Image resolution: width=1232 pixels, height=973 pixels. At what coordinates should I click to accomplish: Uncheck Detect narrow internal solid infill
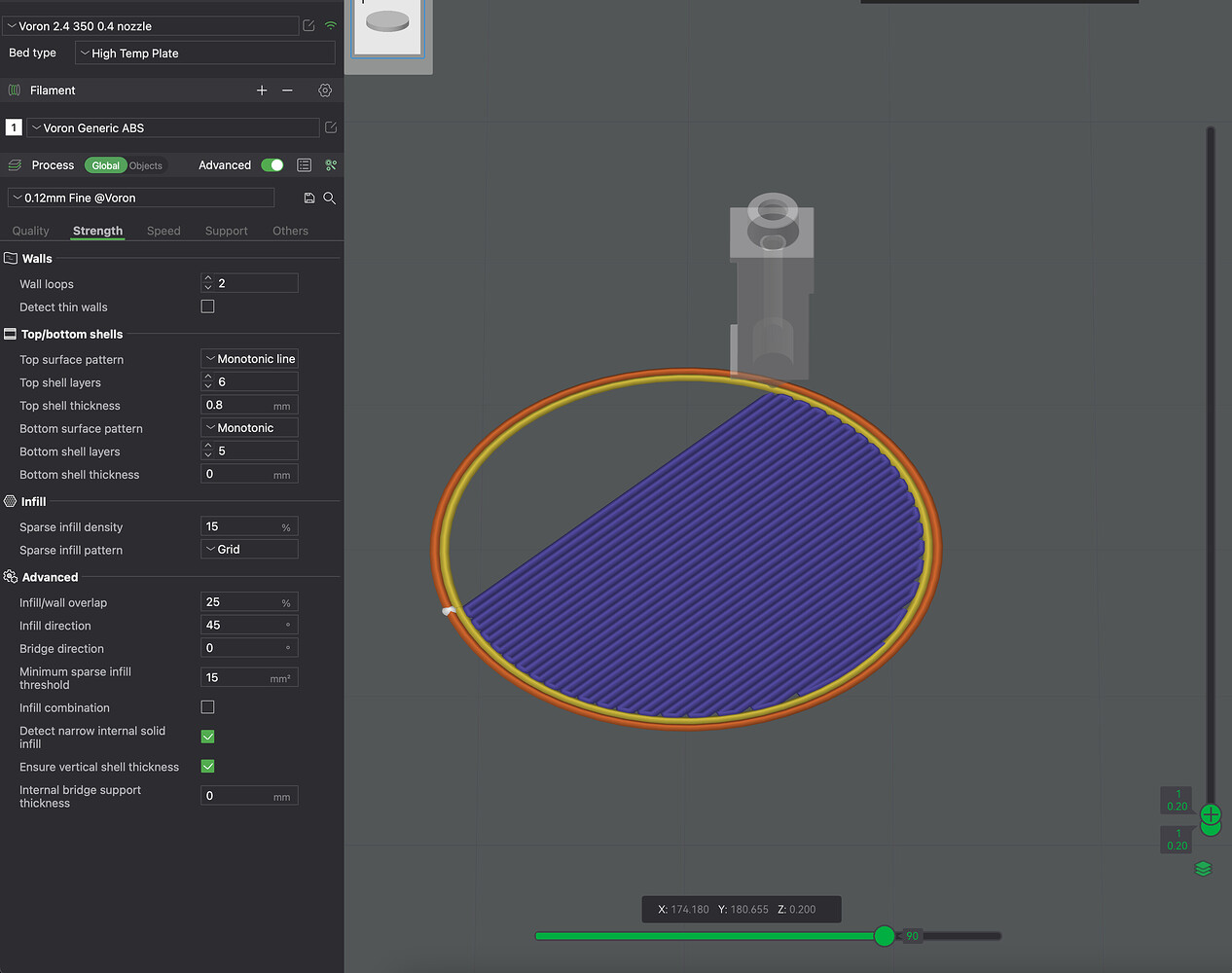[207, 737]
